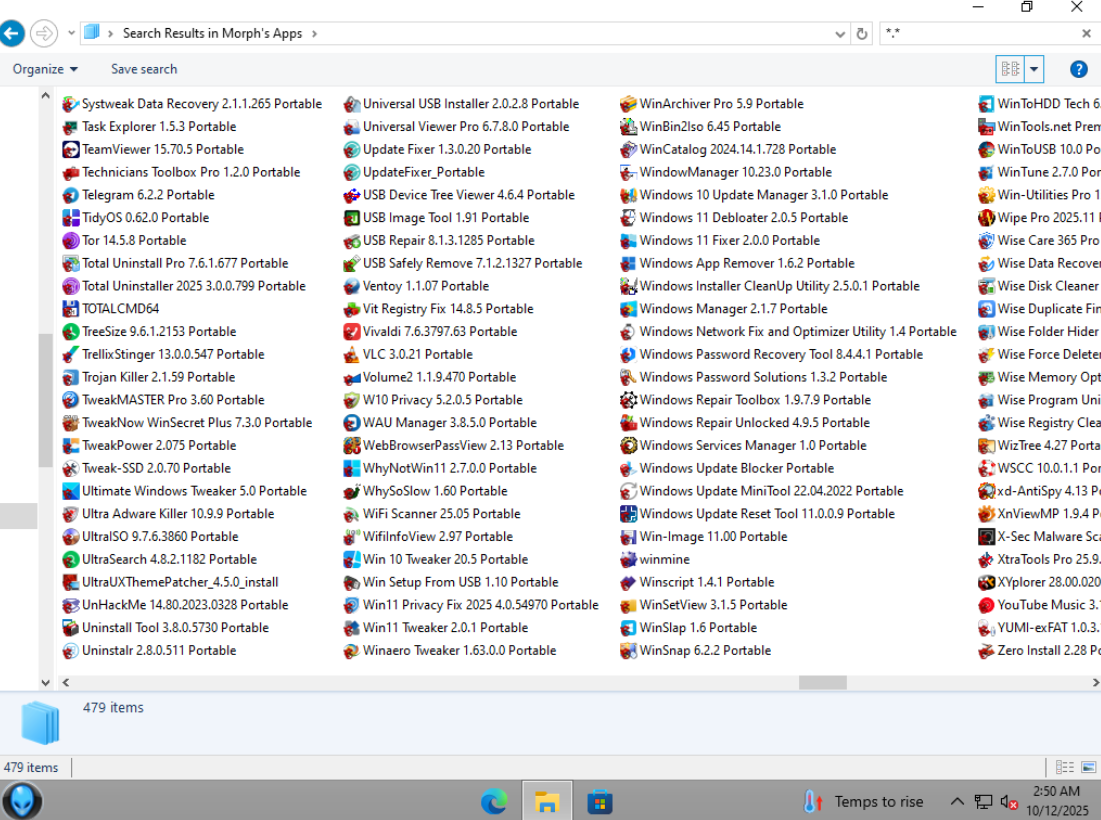Open the address bar history dropdown
This screenshot has height=820, width=1101.
click(x=840, y=34)
